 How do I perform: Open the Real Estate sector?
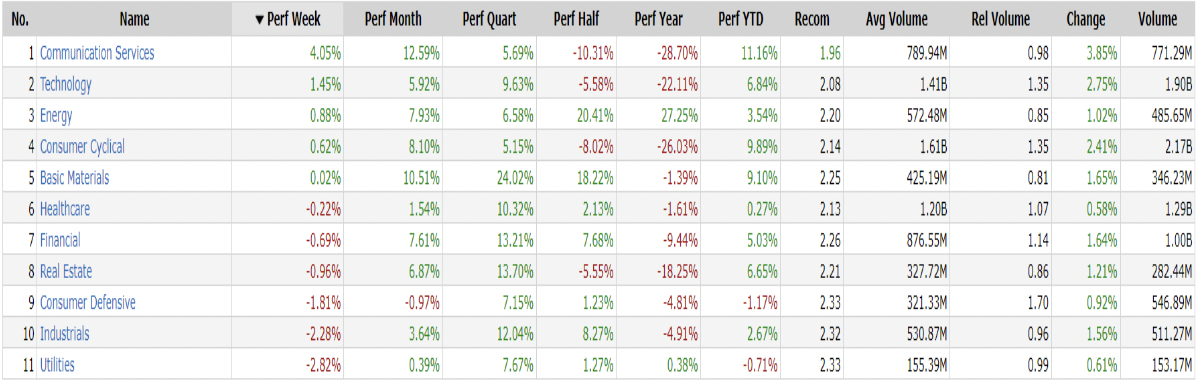tap(66, 271)
